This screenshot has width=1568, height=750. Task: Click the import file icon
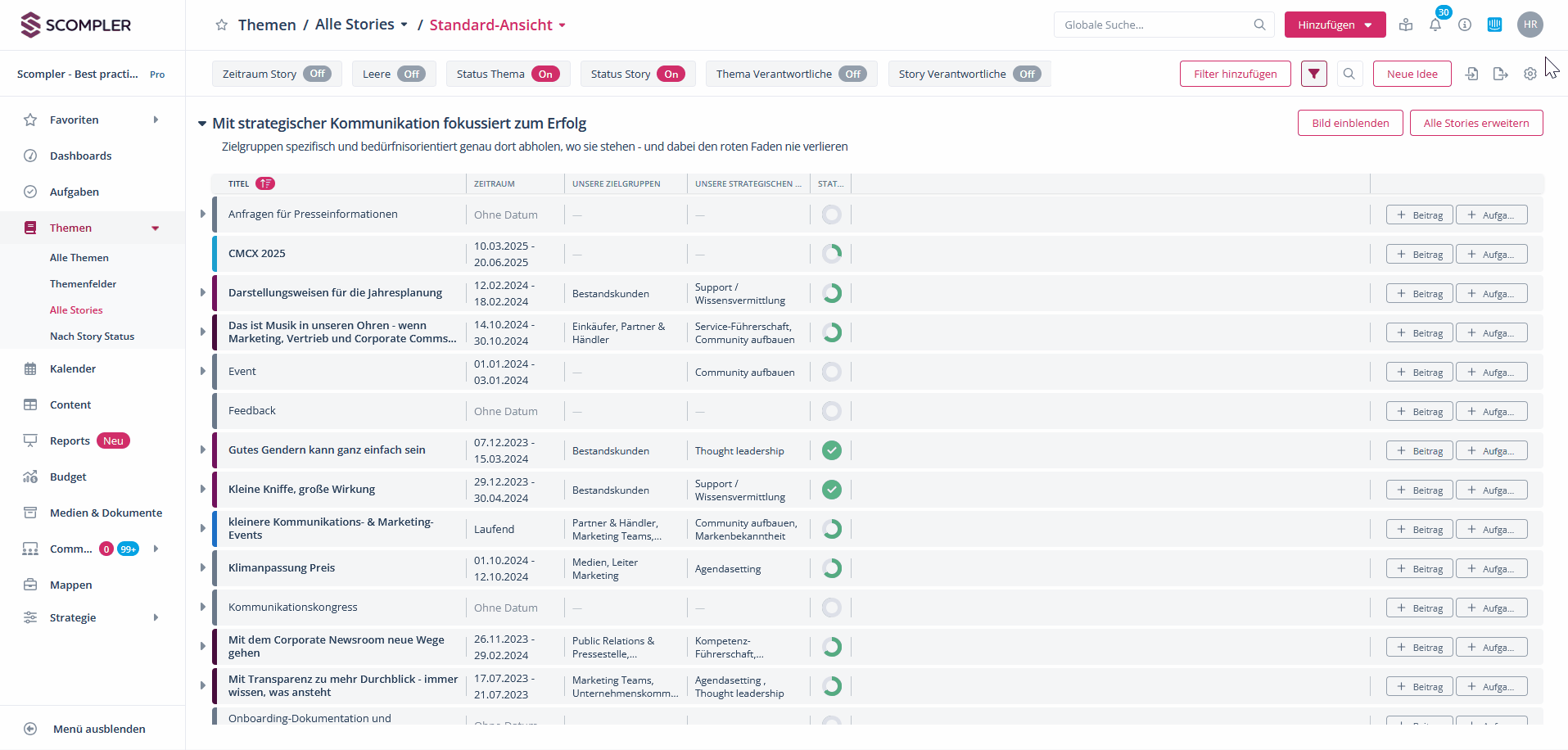[1471, 74]
